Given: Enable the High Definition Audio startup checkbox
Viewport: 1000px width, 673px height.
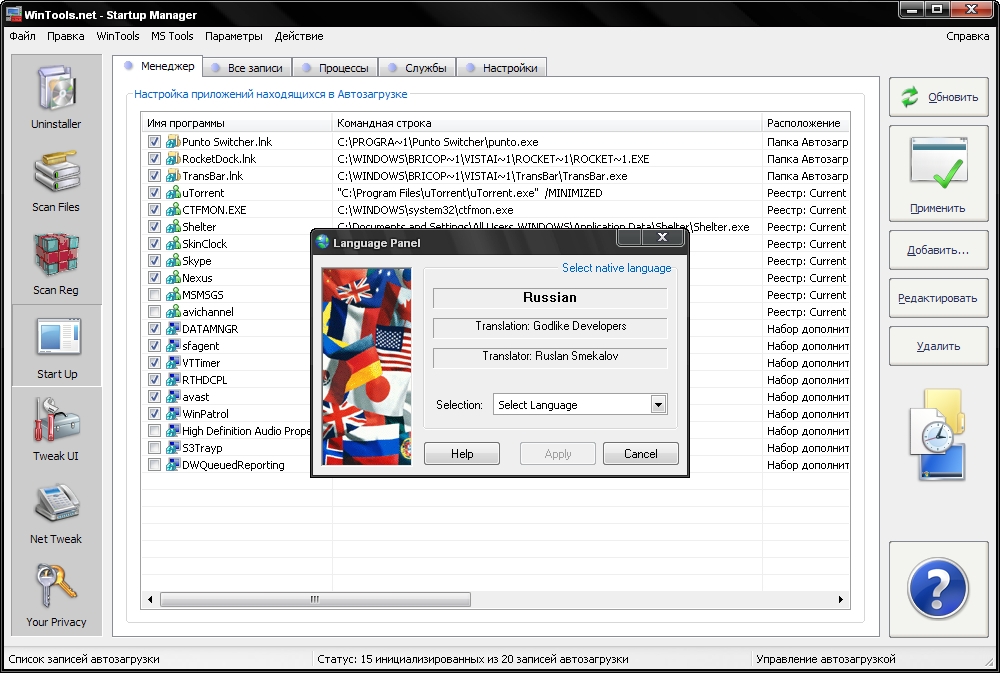Looking at the screenshot, I should pos(154,431).
